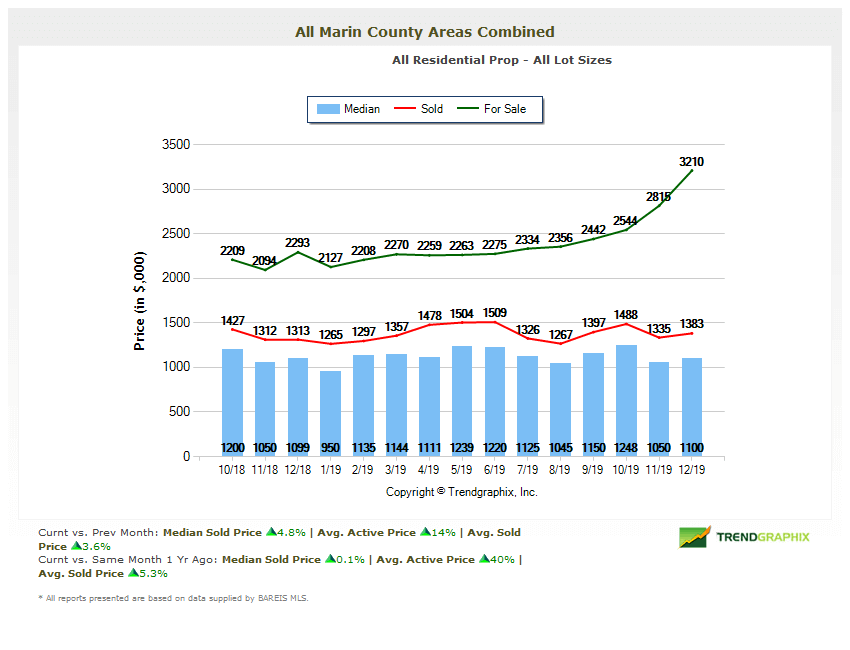This screenshot has width=850, height=650.
Task: Toggle the For Sale legend text label
Action: coord(505,109)
